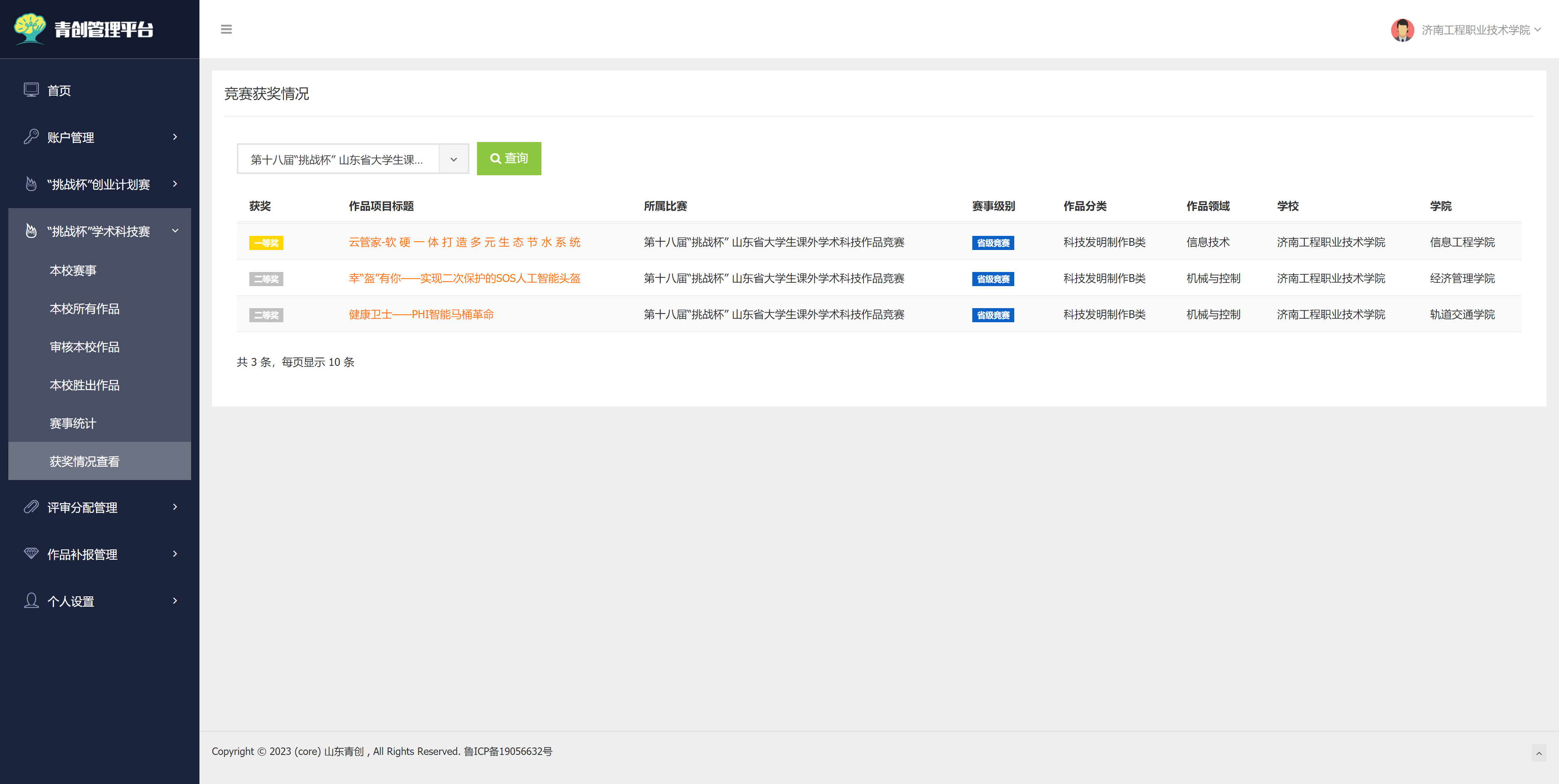
Task: Collapse the "挑战杯"学术科技赛 chevron
Action: click(175, 231)
